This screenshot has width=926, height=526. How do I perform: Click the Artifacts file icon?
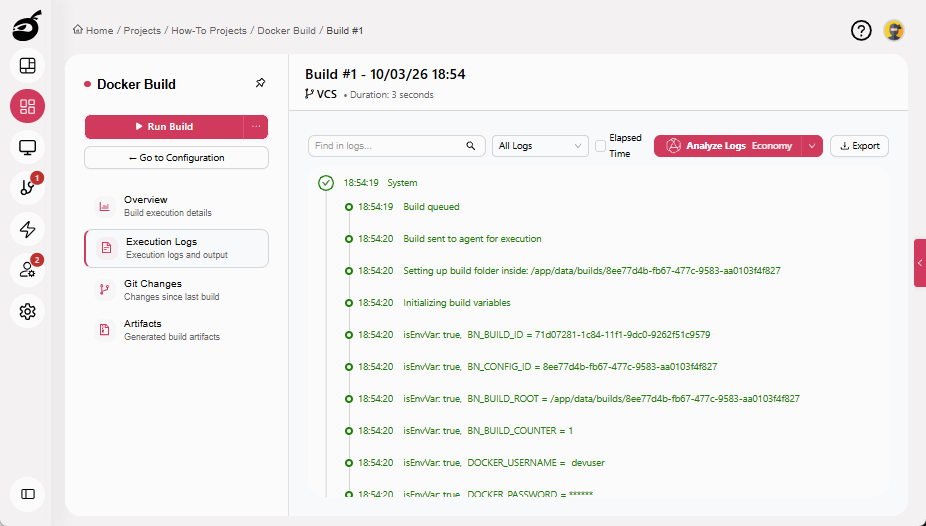pos(105,330)
